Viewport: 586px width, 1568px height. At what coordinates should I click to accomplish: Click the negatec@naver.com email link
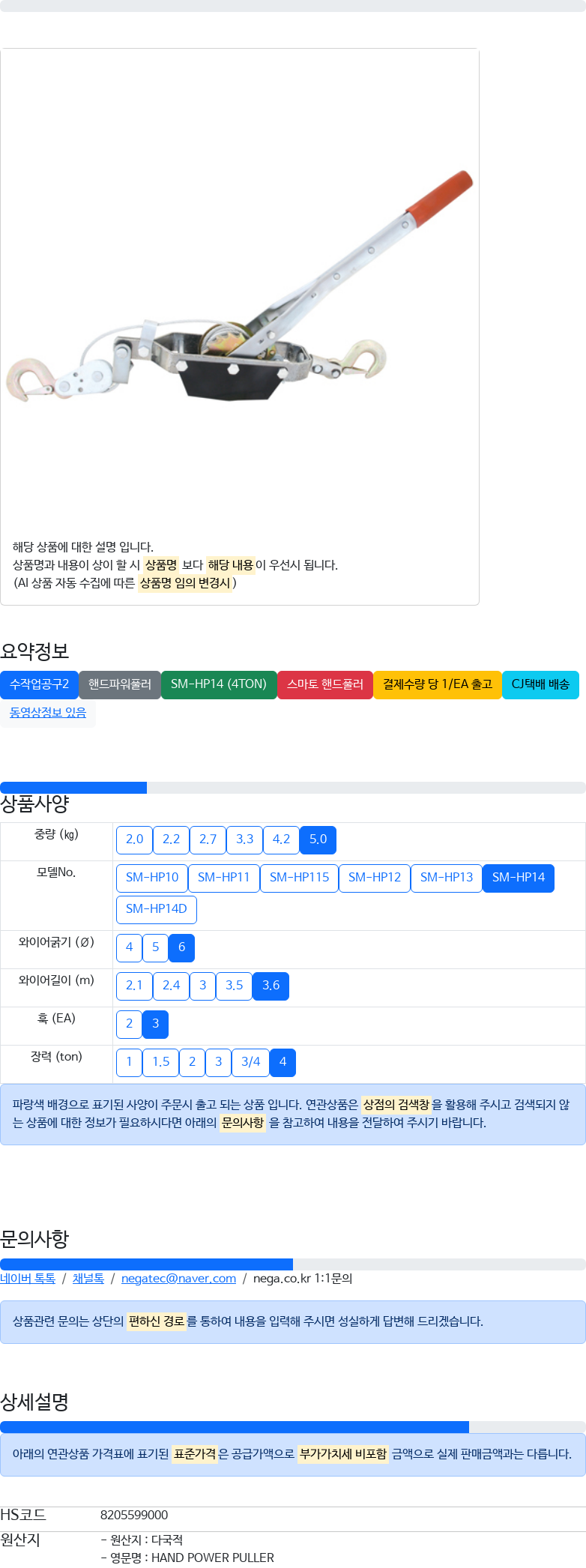pyautogui.click(x=178, y=1279)
